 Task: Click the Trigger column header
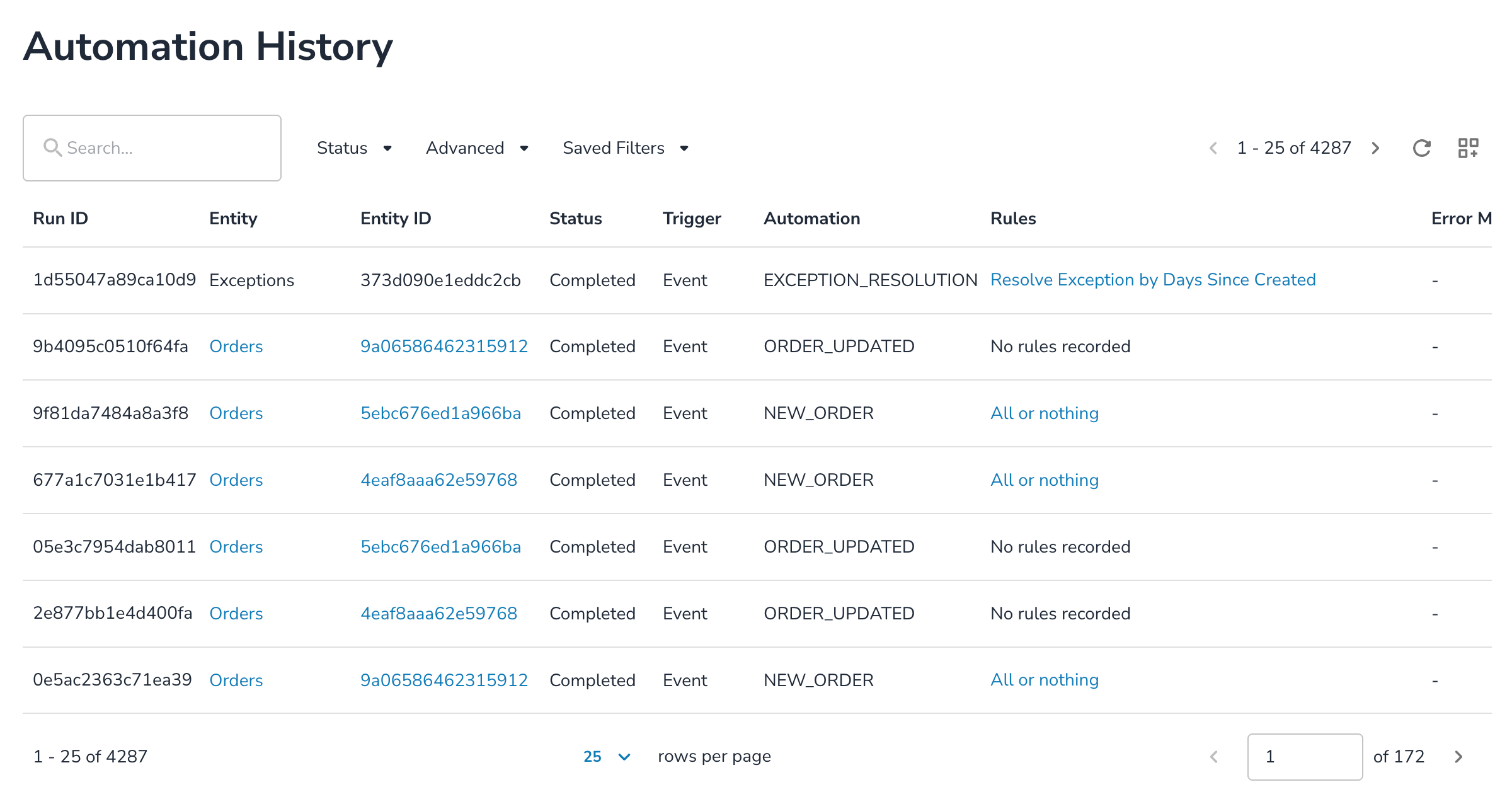point(692,219)
